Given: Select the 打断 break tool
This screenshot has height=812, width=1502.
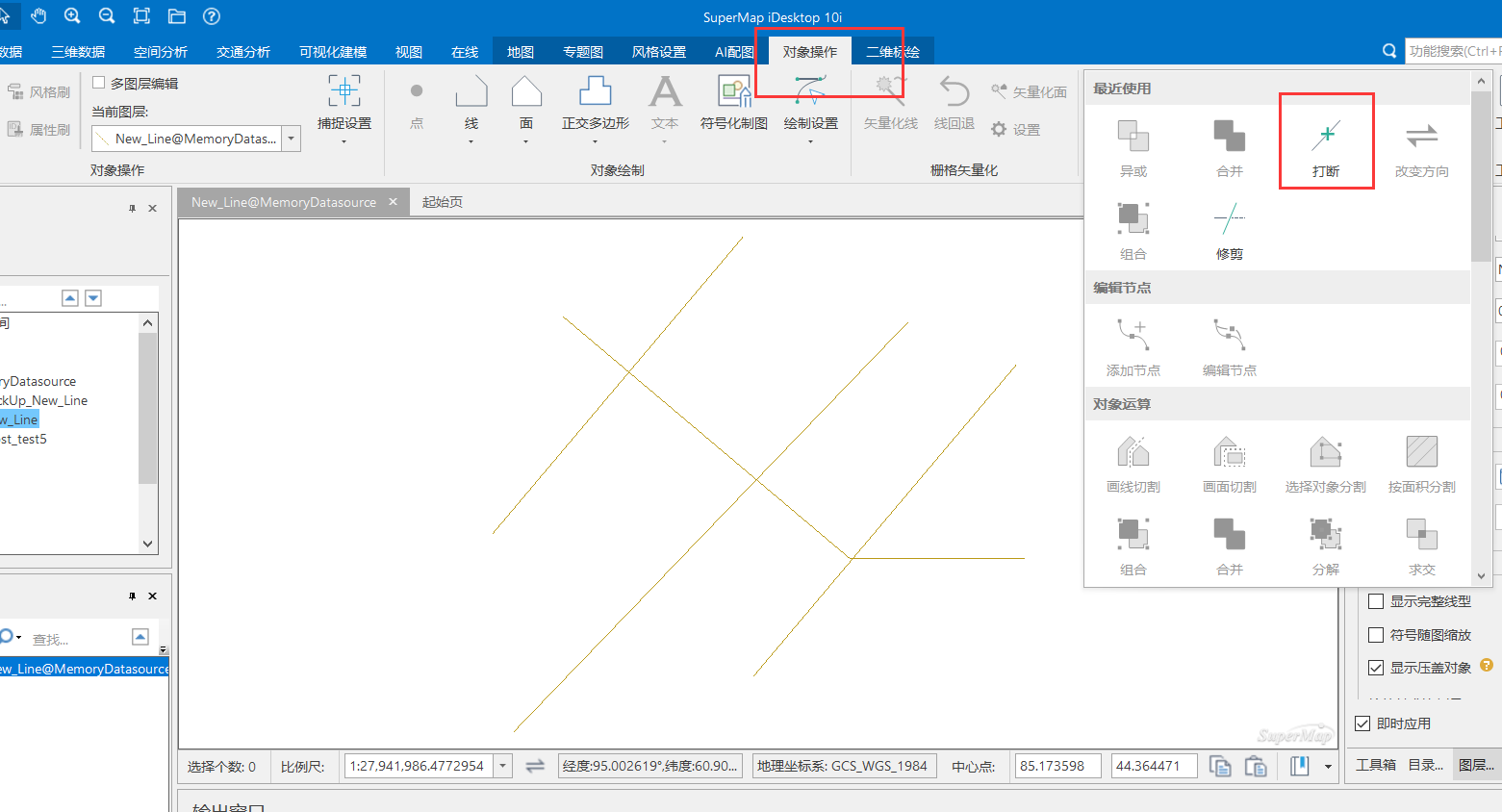Looking at the screenshot, I should (x=1326, y=147).
